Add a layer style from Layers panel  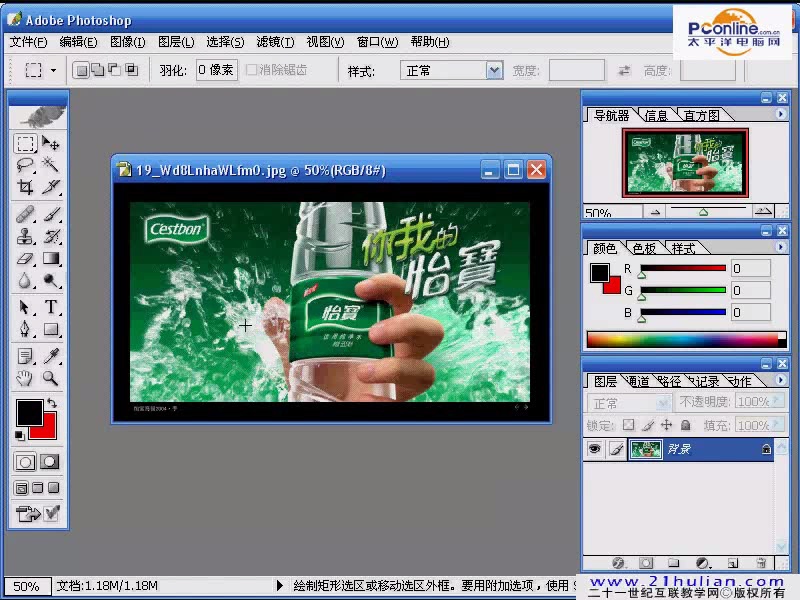click(618, 563)
